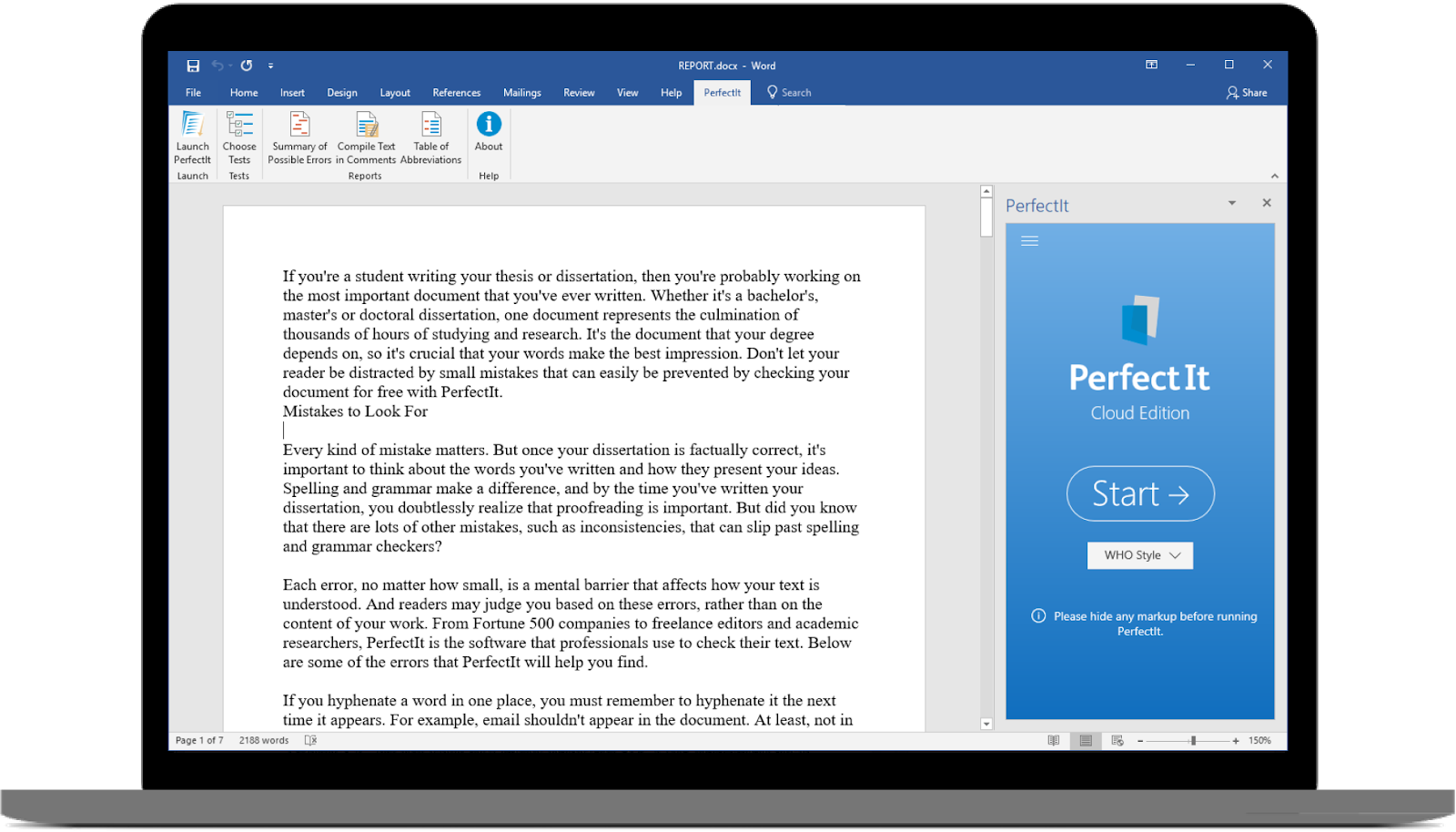The height and width of the screenshot is (832, 1456).
Task: Switch to Print Layout view
Action: pos(1086,741)
